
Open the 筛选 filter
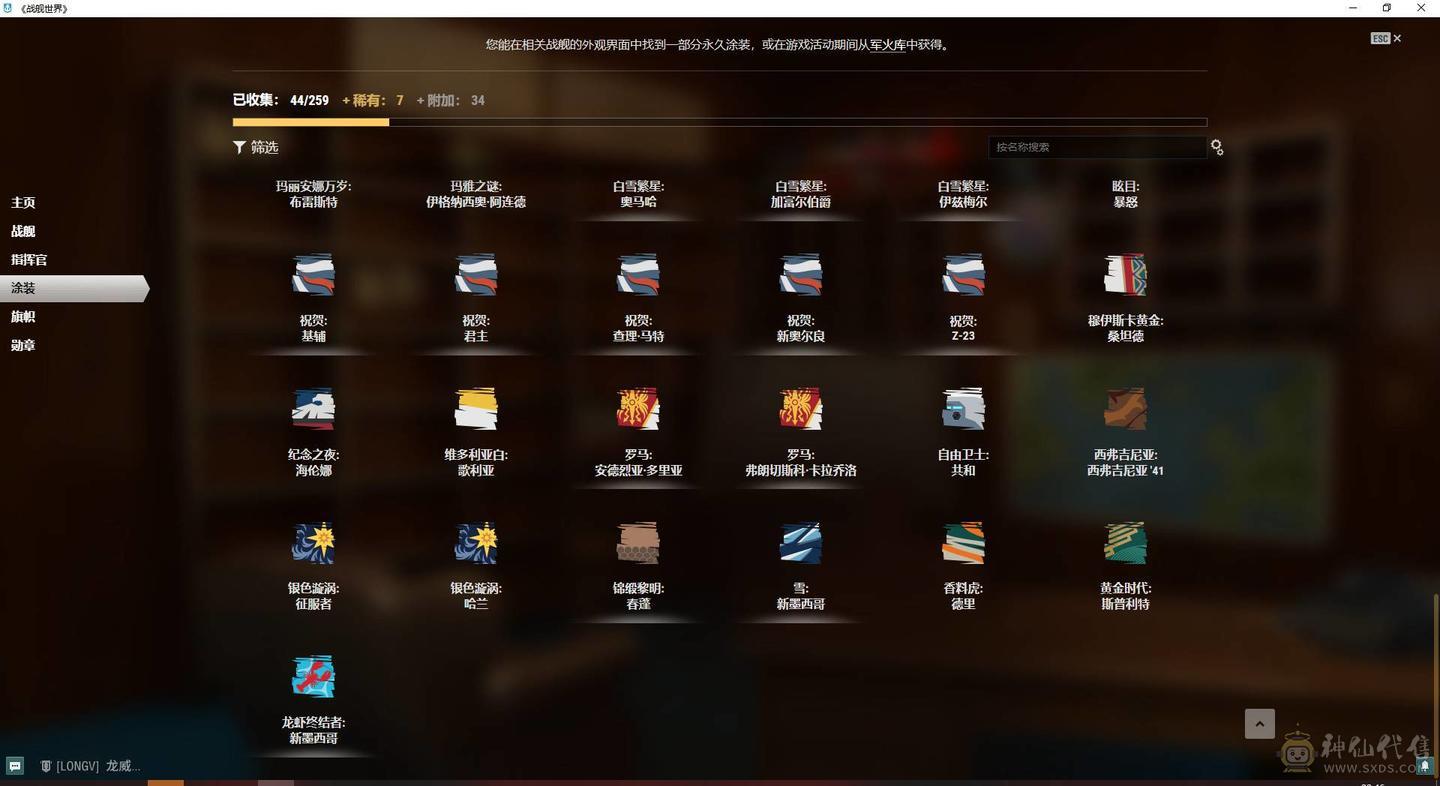(x=256, y=147)
